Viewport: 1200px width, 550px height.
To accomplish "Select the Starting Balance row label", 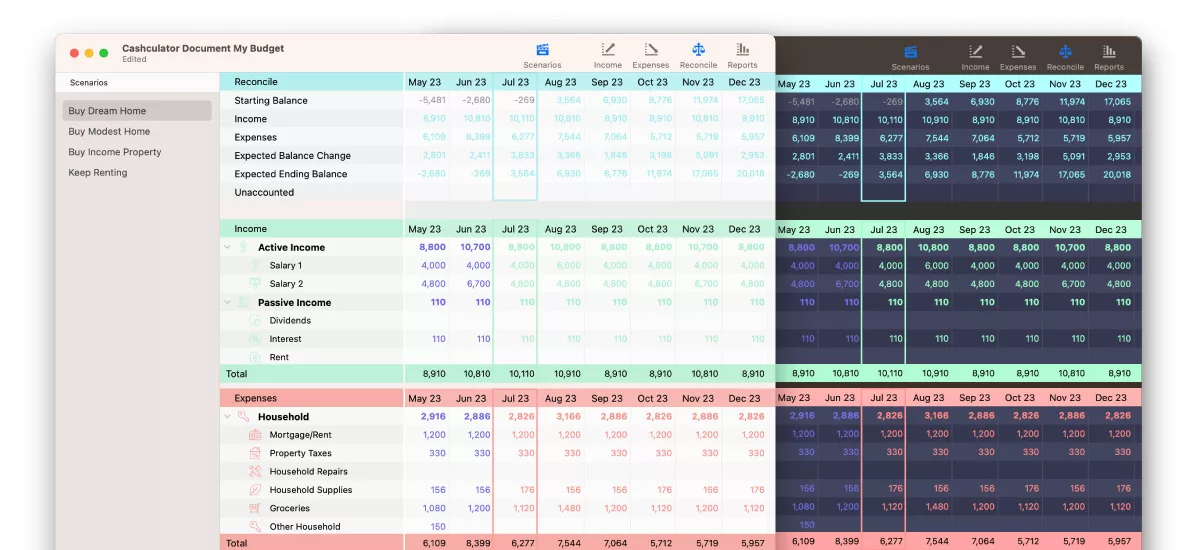I will pyautogui.click(x=271, y=100).
